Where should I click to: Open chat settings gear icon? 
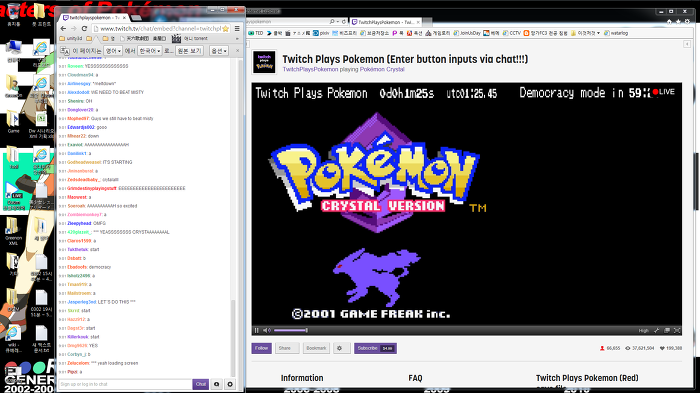click(x=230, y=384)
